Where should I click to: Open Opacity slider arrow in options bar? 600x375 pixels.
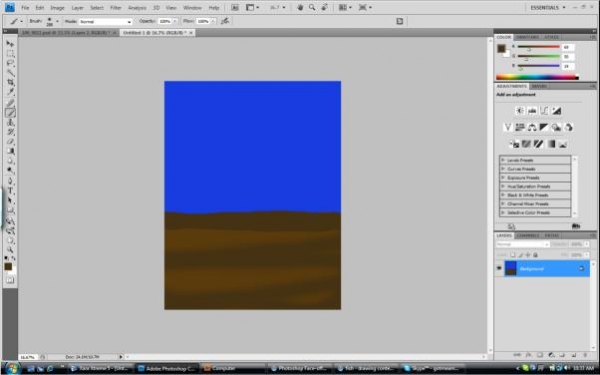coord(175,21)
